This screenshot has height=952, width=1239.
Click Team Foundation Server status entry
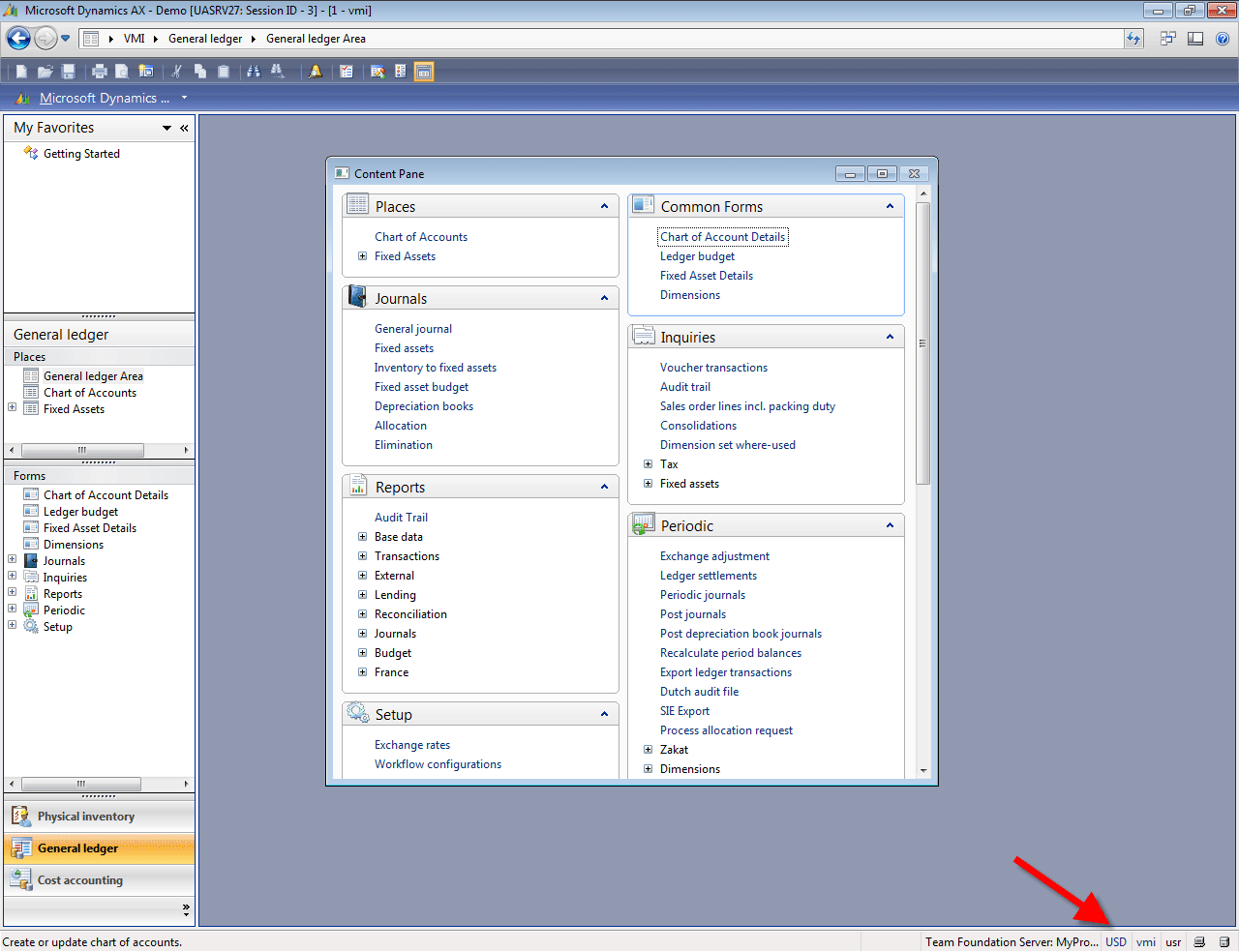(1012, 942)
